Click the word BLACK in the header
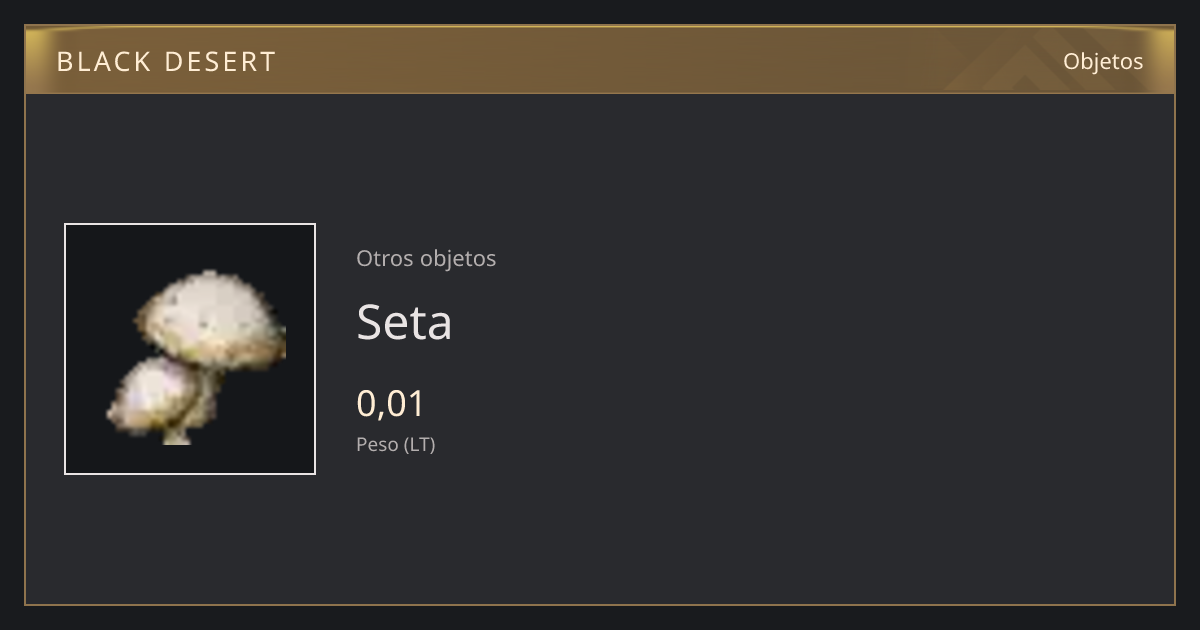 coord(104,62)
